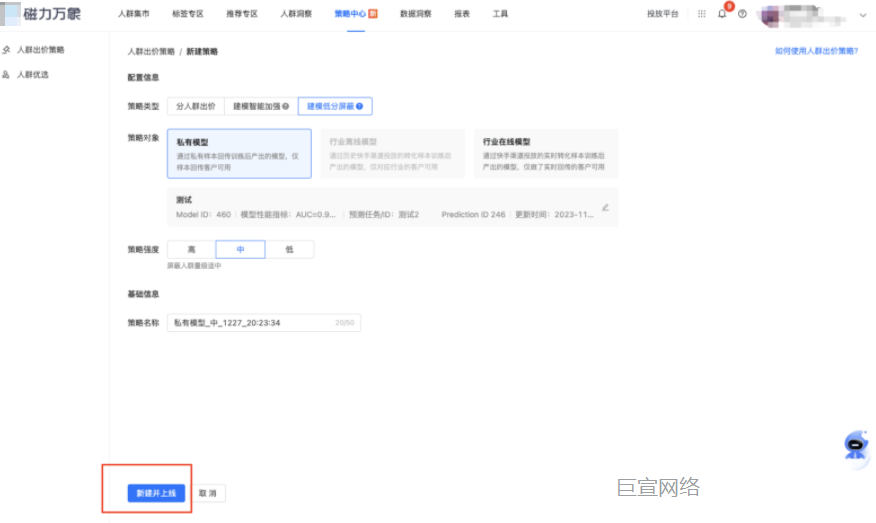876x523 pixels.
Task: Open the 报表 menu
Action: click(x=462, y=14)
